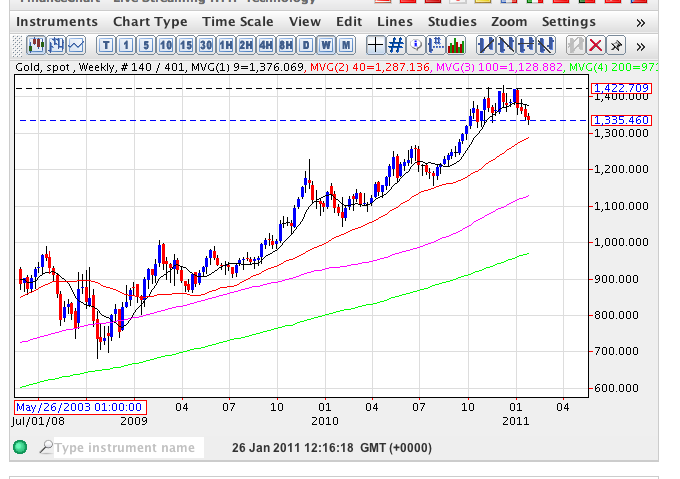Expand the menu bar overflow chevron
680x479 pixels.
coord(641,23)
